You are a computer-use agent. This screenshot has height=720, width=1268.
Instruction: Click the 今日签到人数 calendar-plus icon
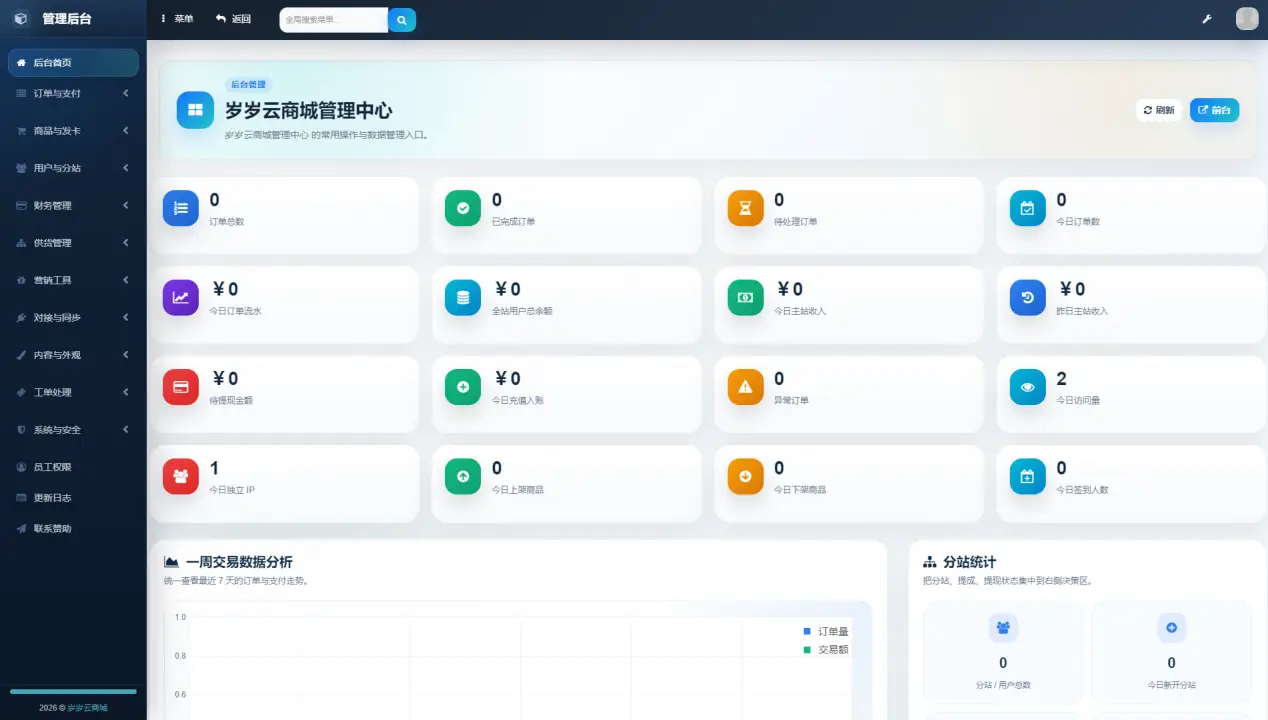1028,476
